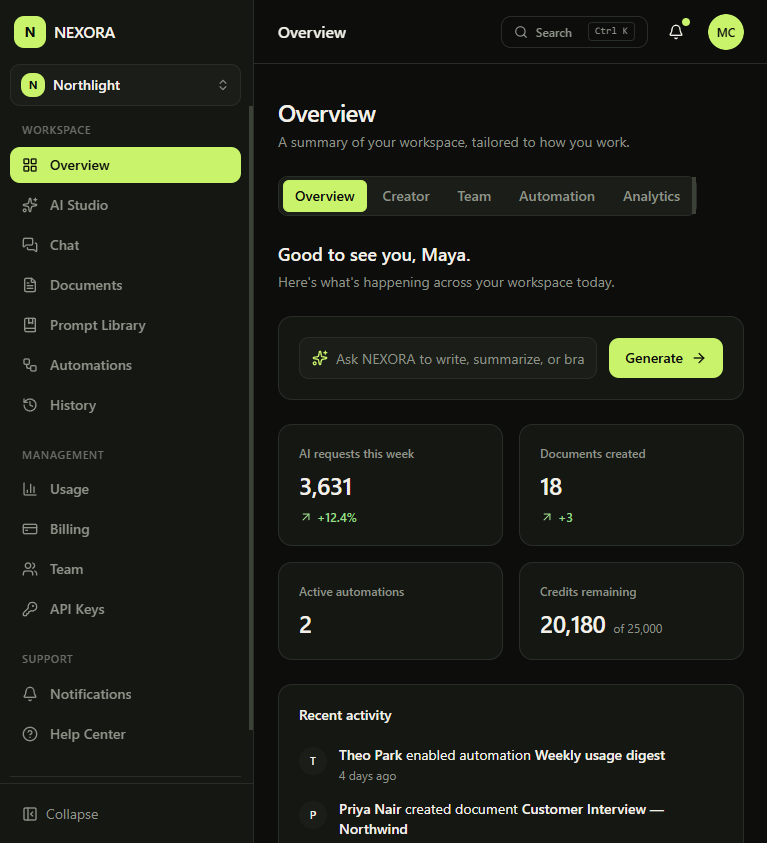Click the Ctrl K shortcut badge
This screenshot has height=843, width=767.
tap(611, 31)
